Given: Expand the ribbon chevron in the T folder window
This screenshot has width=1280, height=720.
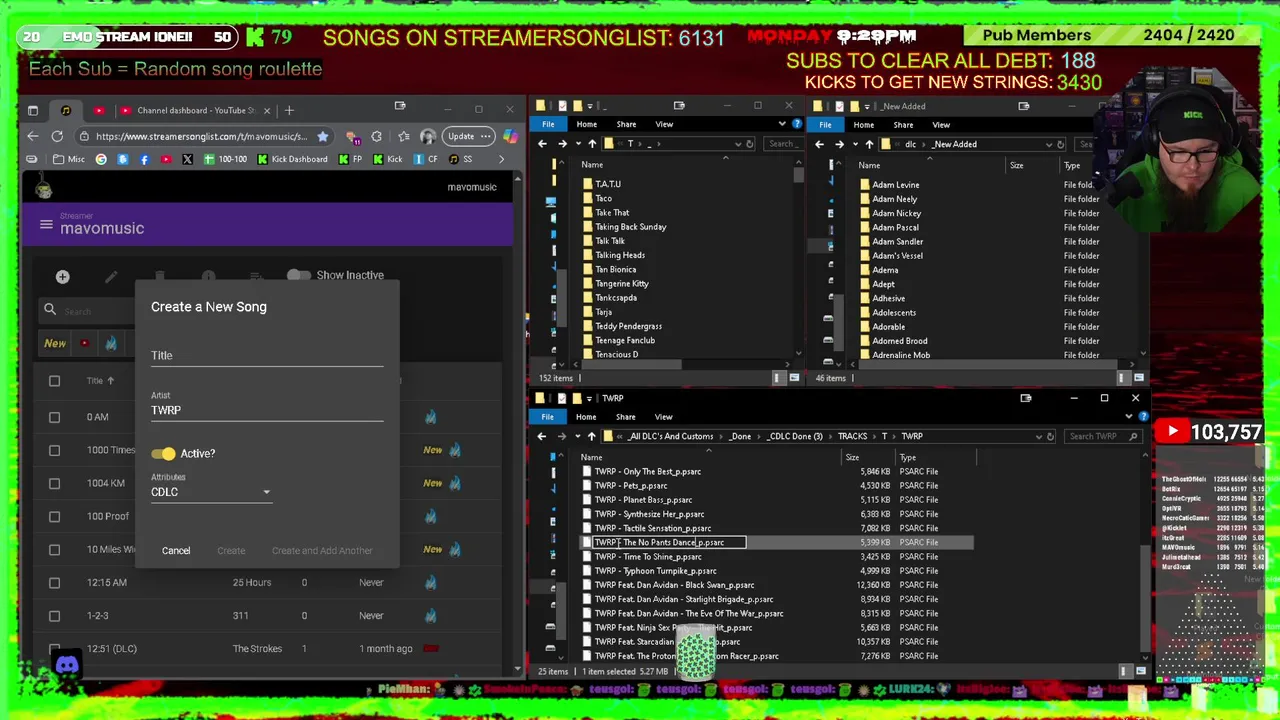Looking at the screenshot, I should [782, 124].
